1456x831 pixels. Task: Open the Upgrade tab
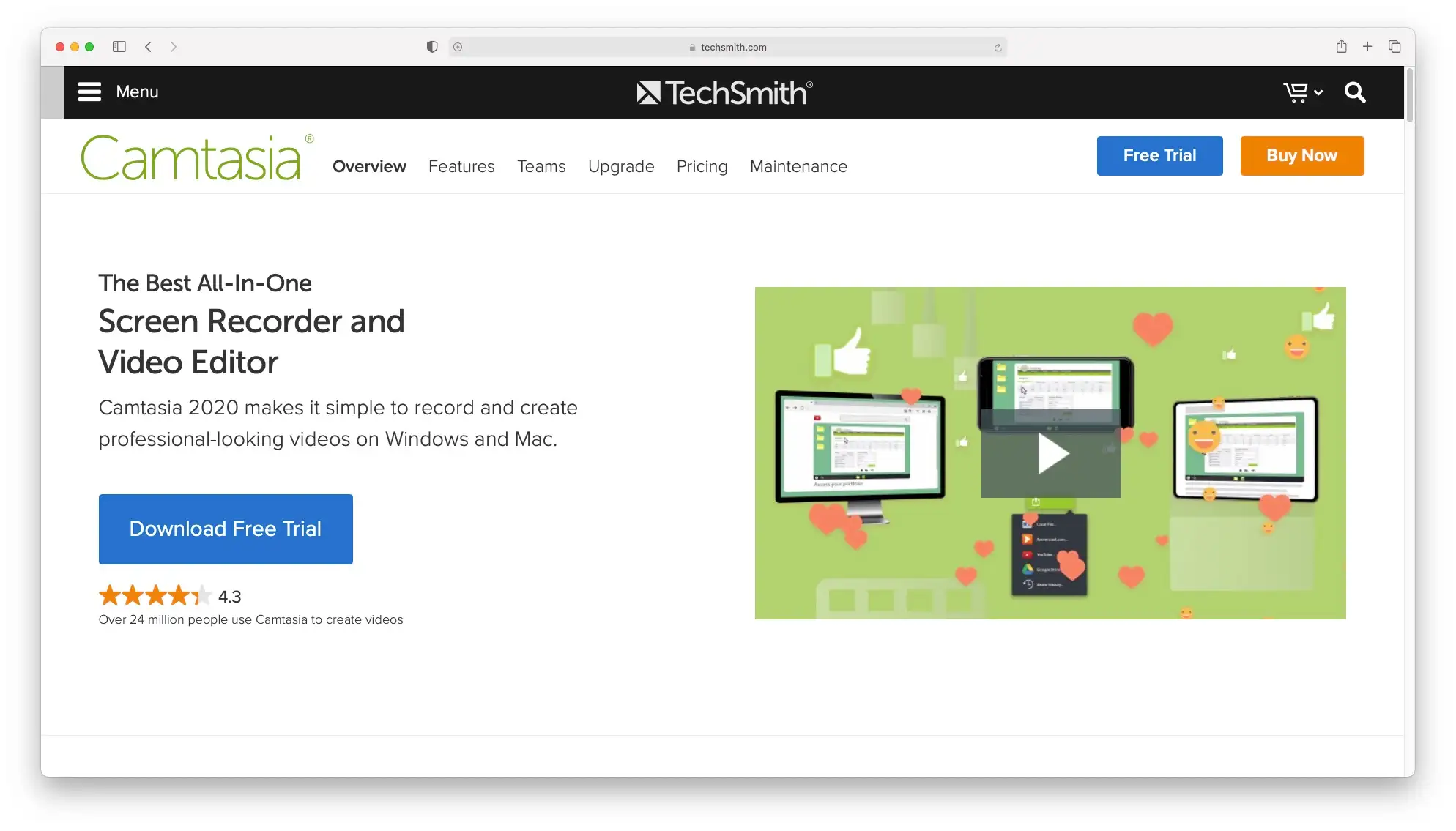click(621, 167)
